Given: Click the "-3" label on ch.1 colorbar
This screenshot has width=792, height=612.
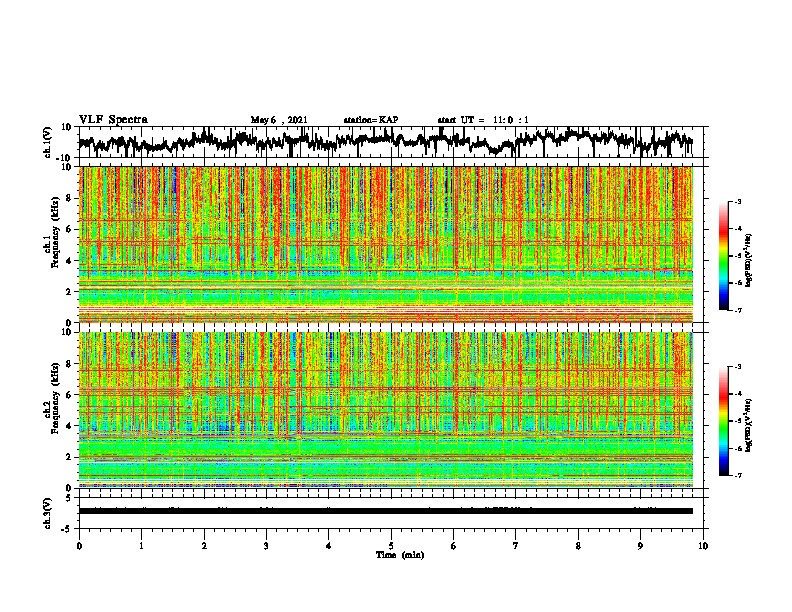Looking at the screenshot, I should click(738, 201).
